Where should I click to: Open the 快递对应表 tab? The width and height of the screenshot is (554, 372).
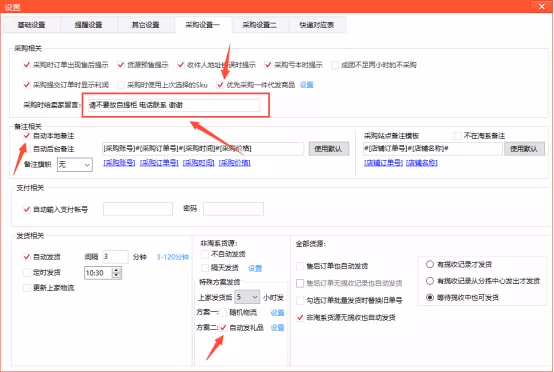pyautogui.click(x=317, y=25)
